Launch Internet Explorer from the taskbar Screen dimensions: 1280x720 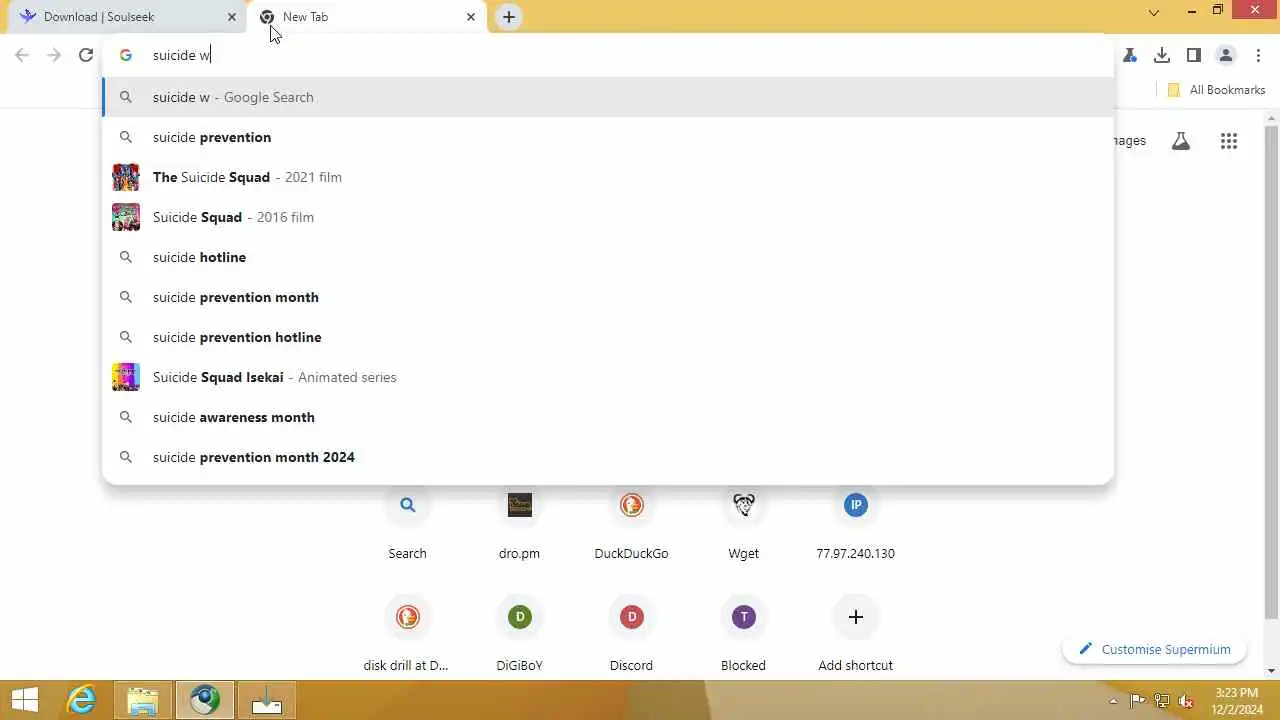tap(81, 700)
